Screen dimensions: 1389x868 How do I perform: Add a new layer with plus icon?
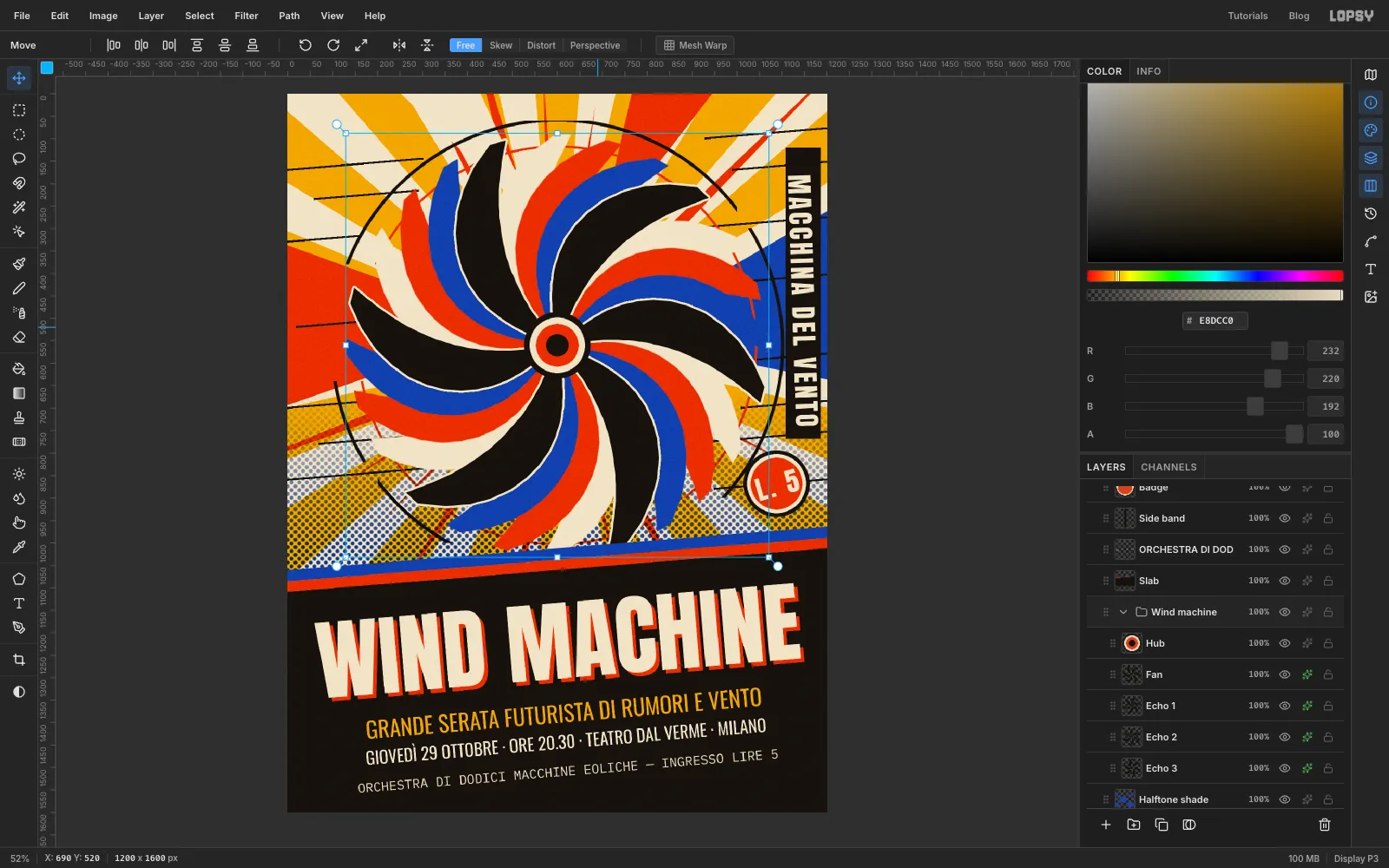click(1106, 825)
